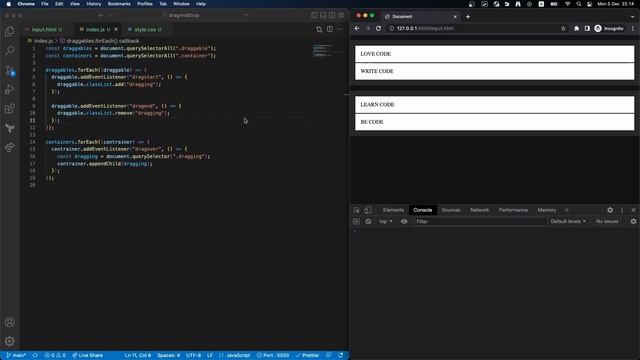Open Live Share view in activity bar

tap(10, 147)
